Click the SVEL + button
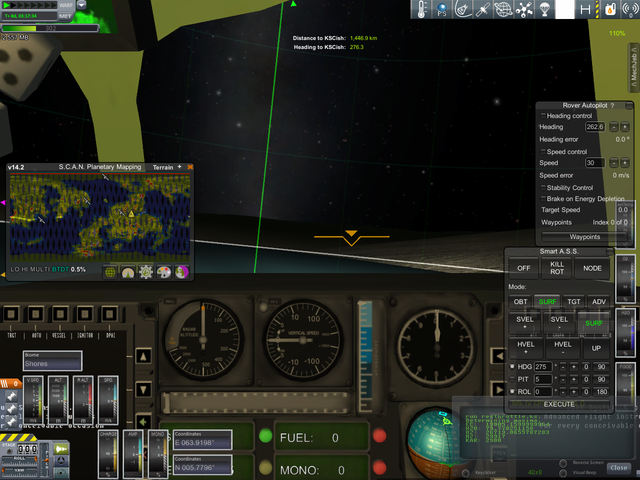Viewport: 640px width, 480px height. 525,322
